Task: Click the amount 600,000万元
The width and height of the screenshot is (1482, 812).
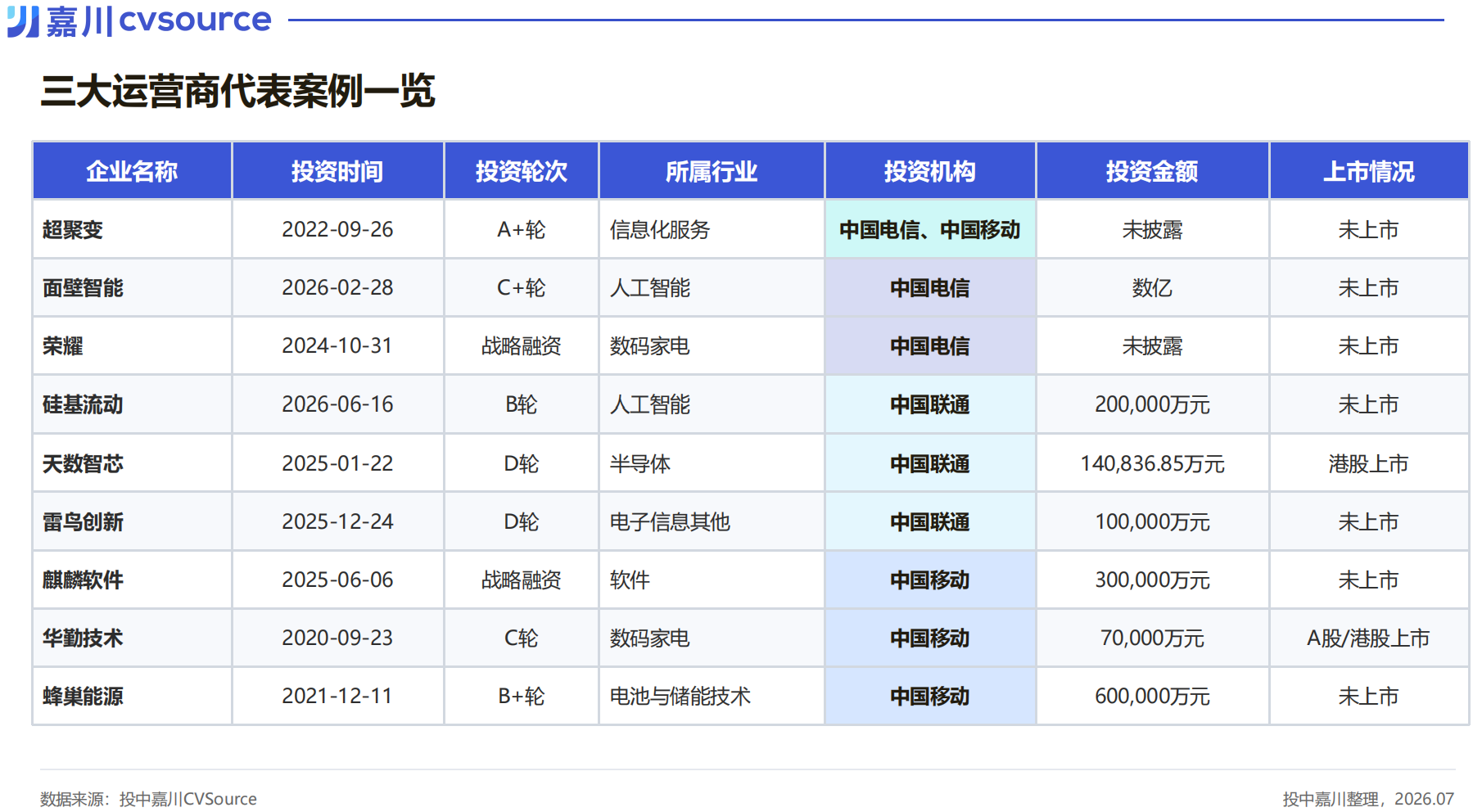Action: coord(1152,696)
